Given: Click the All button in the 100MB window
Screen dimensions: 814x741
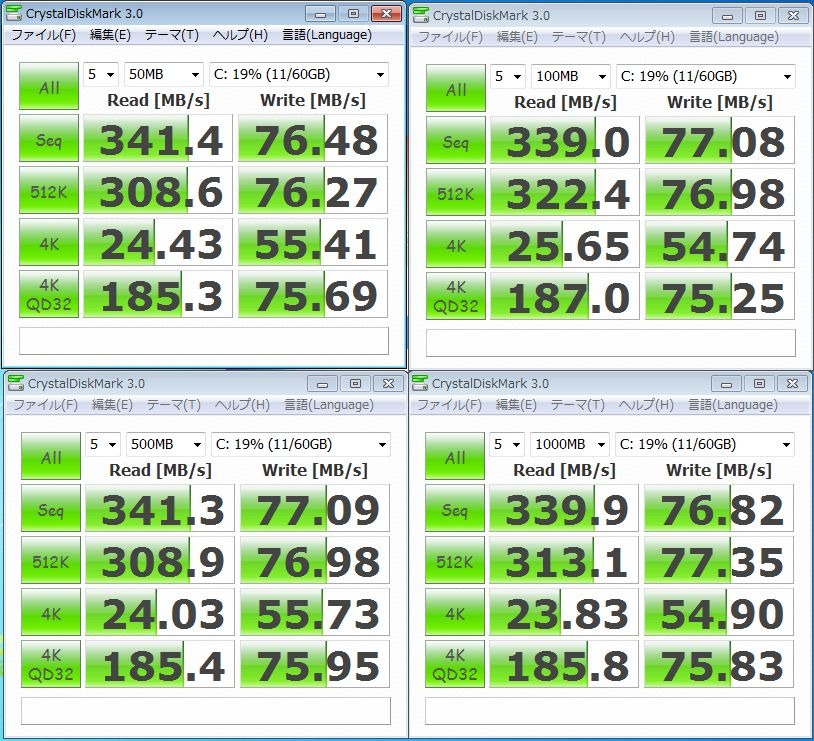Looking at the screenshot, I should (x=456, y=88).
